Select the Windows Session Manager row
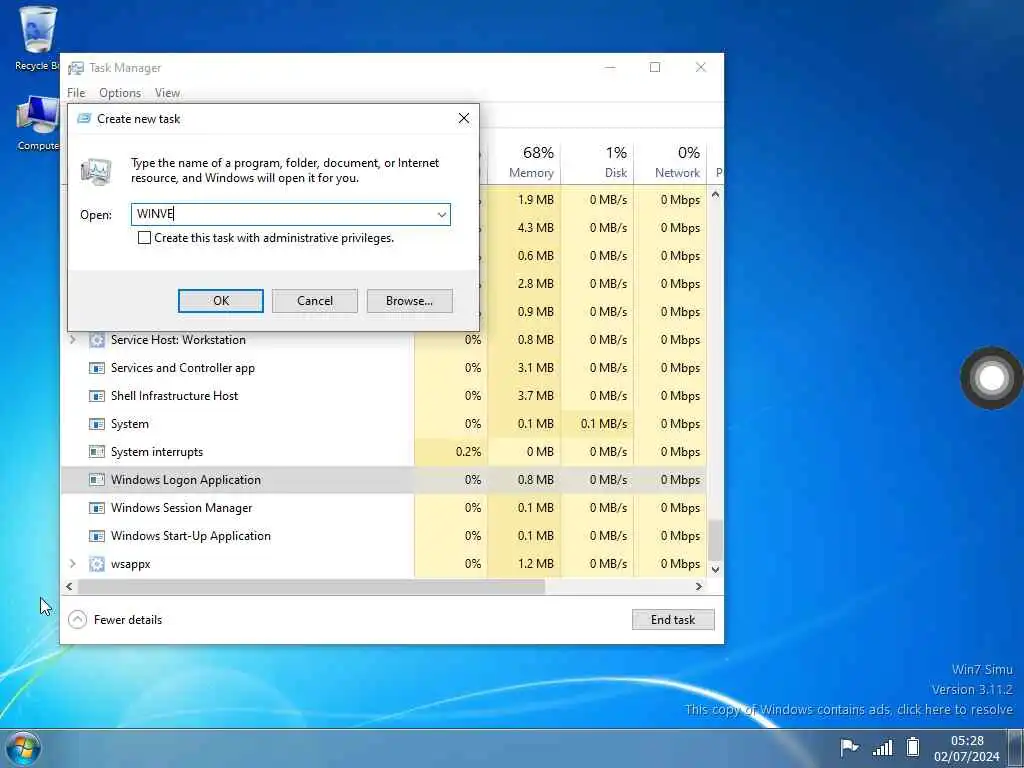This screenshot has height=768, width=1024. click(x=384, y=508)
